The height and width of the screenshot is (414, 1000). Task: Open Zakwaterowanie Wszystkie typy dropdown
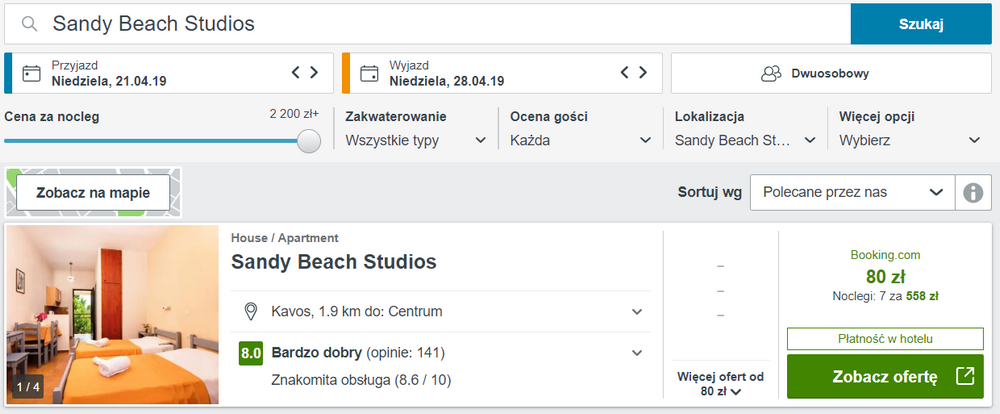tap(416, 140)
